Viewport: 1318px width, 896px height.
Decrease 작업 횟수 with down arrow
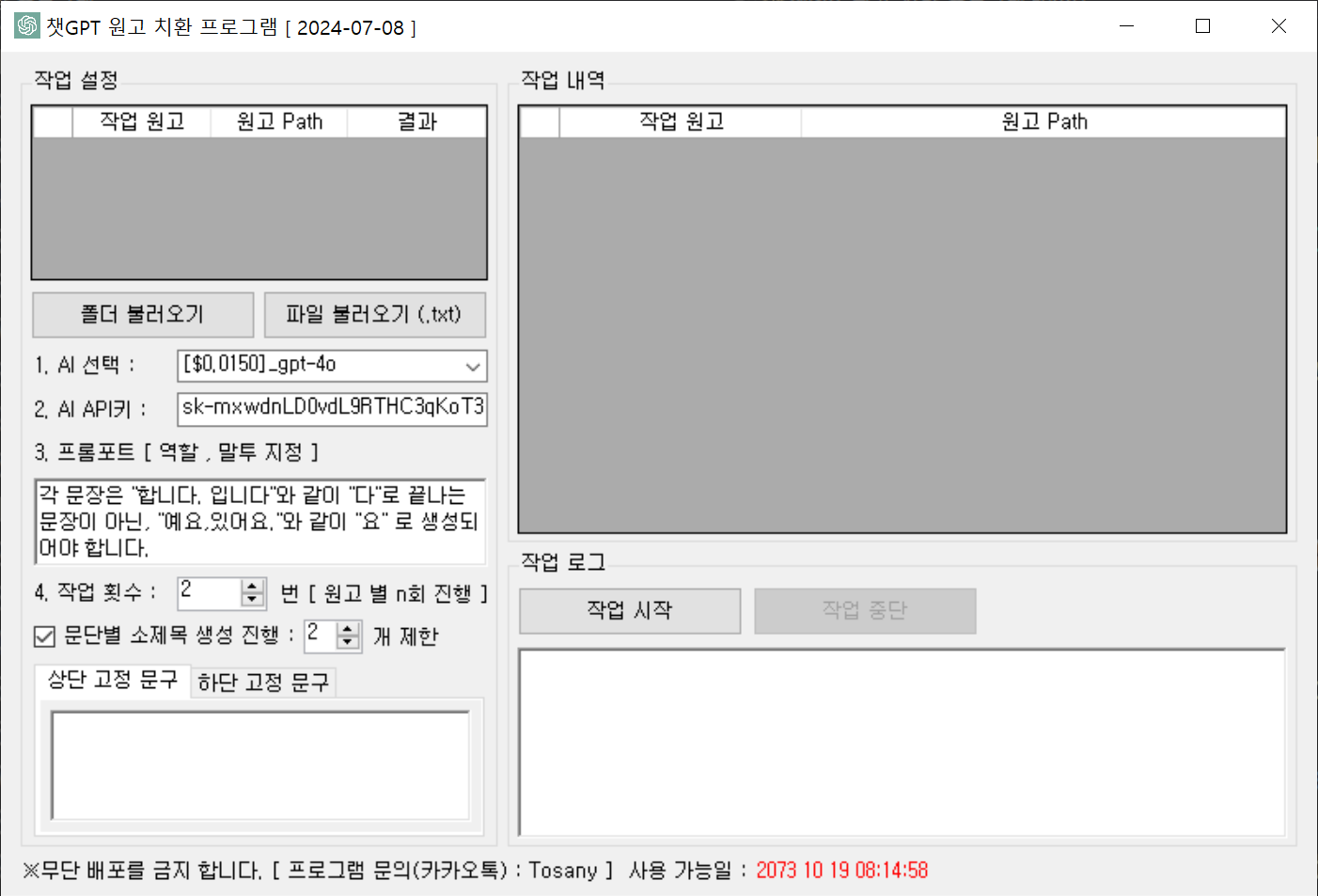[x=252, y=600]
